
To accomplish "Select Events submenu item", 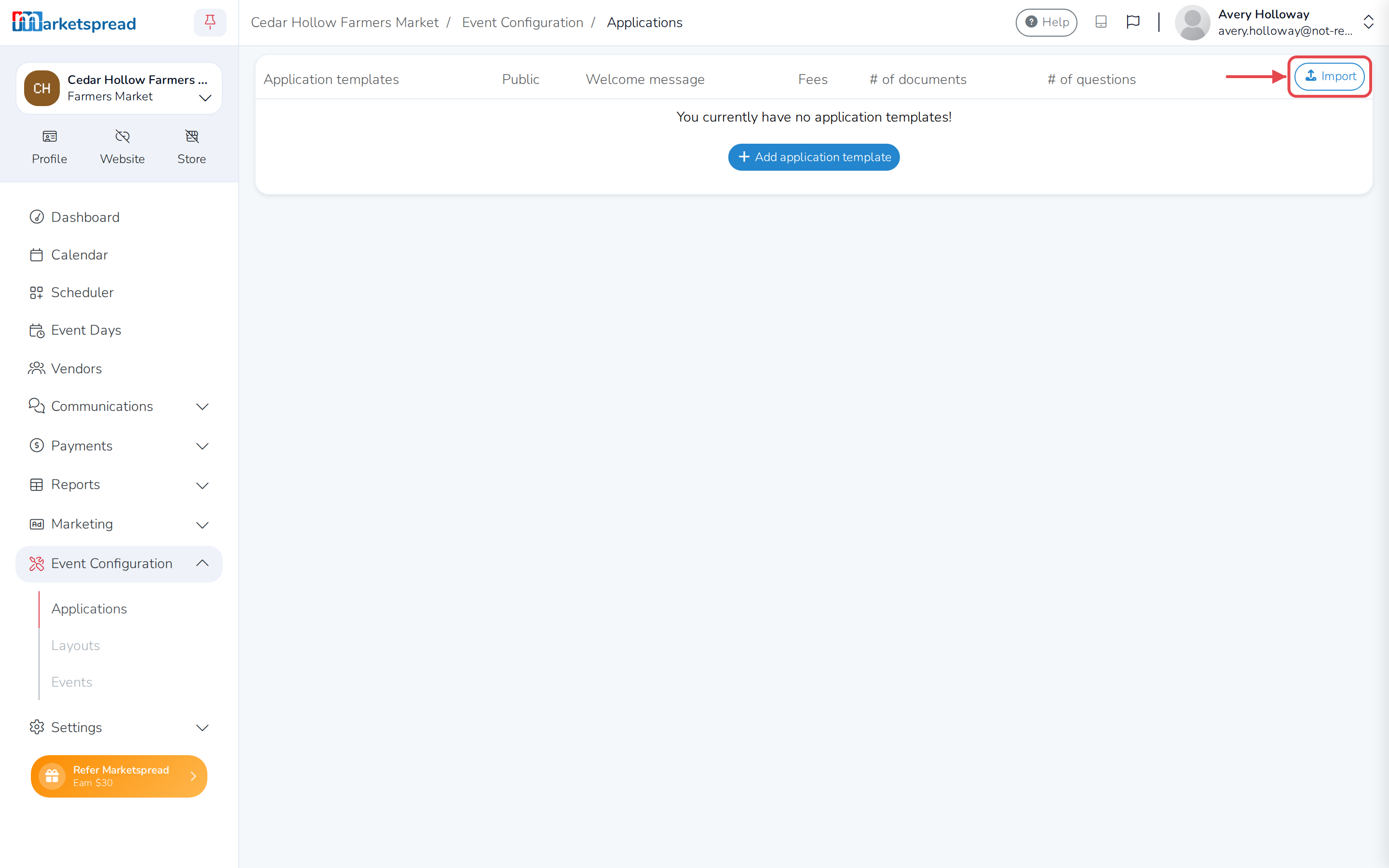I will [x=72, y=682].
